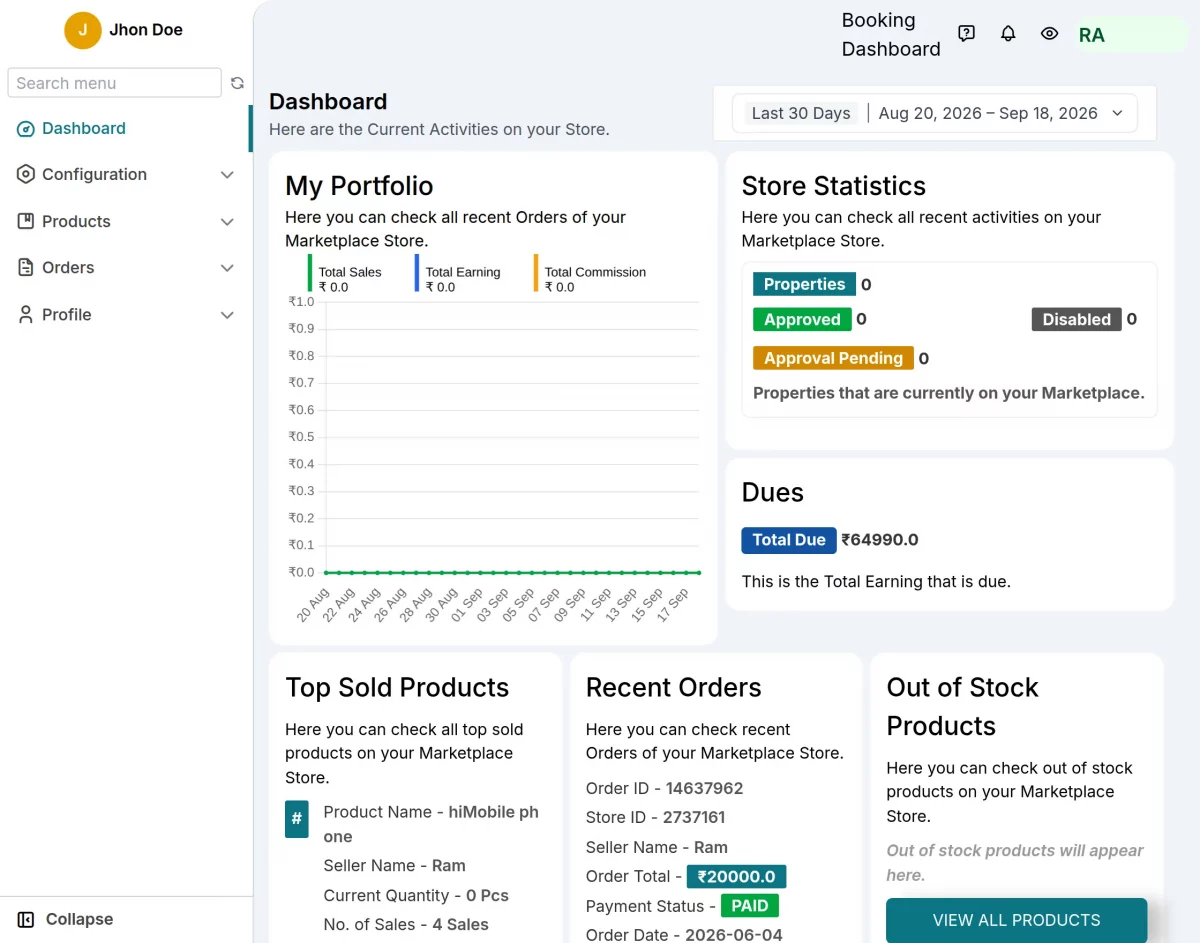The height and width of the screenshot is (943, 1200).
Task: Click the Store ID value 2737161
Action: (694, 817)
